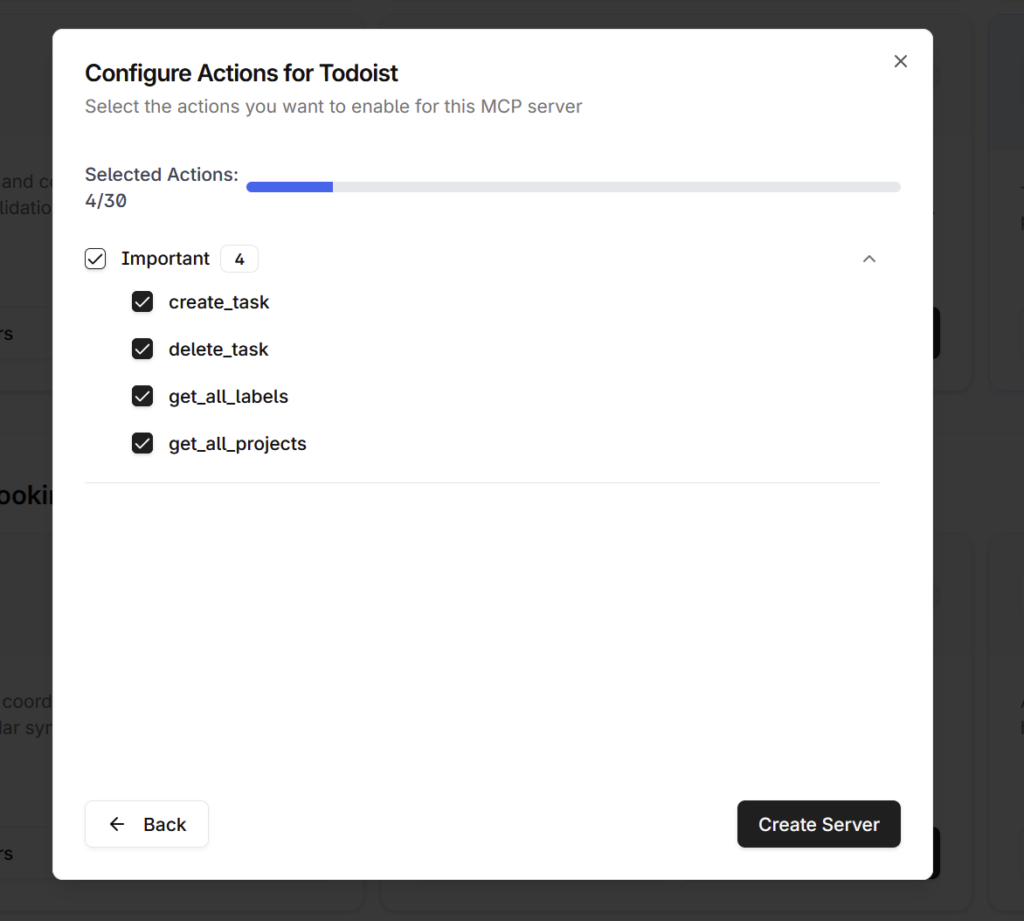This screenshot has height=921, width=1024.
Task: Click the 4/30 selected actions counter
Action: 106,201
